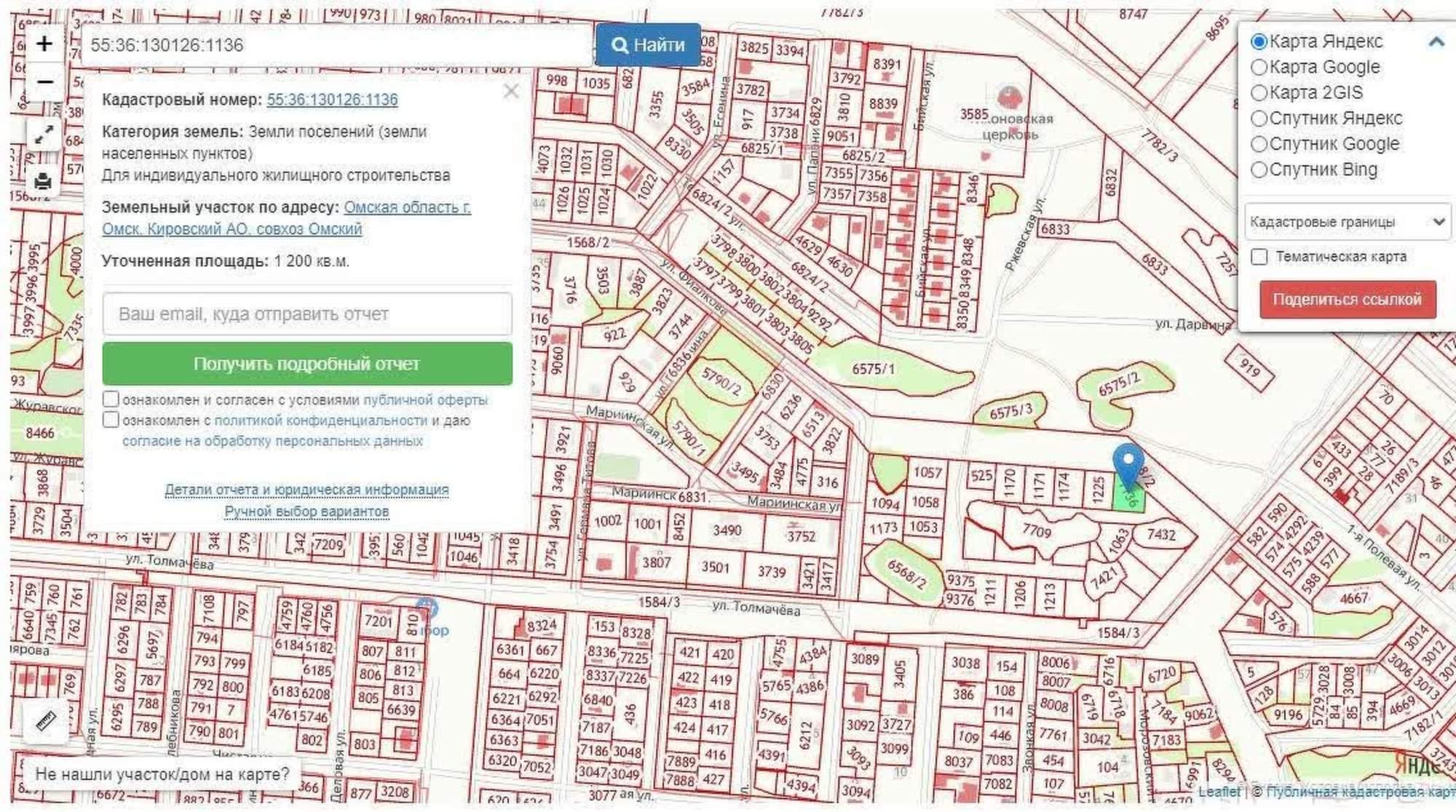Open the Leaflet attribution link
This screenshot has width=1456, height=812.
[1219, 791]
